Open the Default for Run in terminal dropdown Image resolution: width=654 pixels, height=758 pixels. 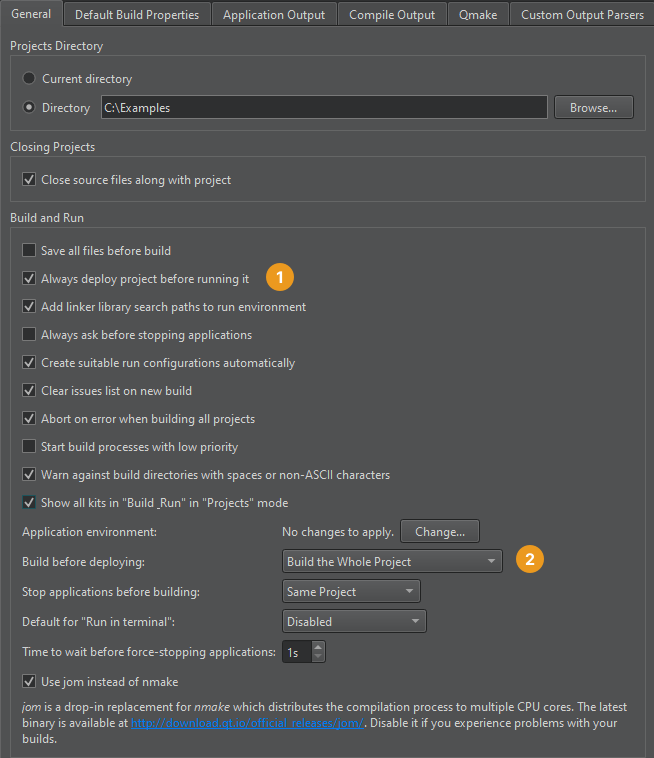coord(354,622)
